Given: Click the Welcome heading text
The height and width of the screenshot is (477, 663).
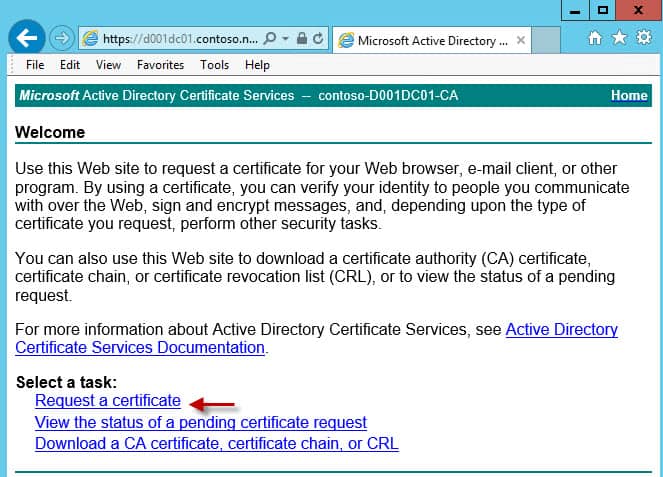Looking at the screenshot, I should [x=50, y=132].
